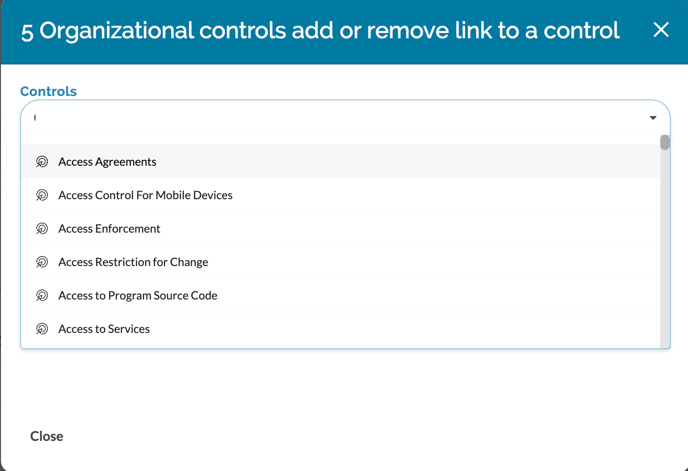Viewport: 688px width, 471px height.
Task: Click the Access to Program Source Code icon
Action: pos(42,296)
